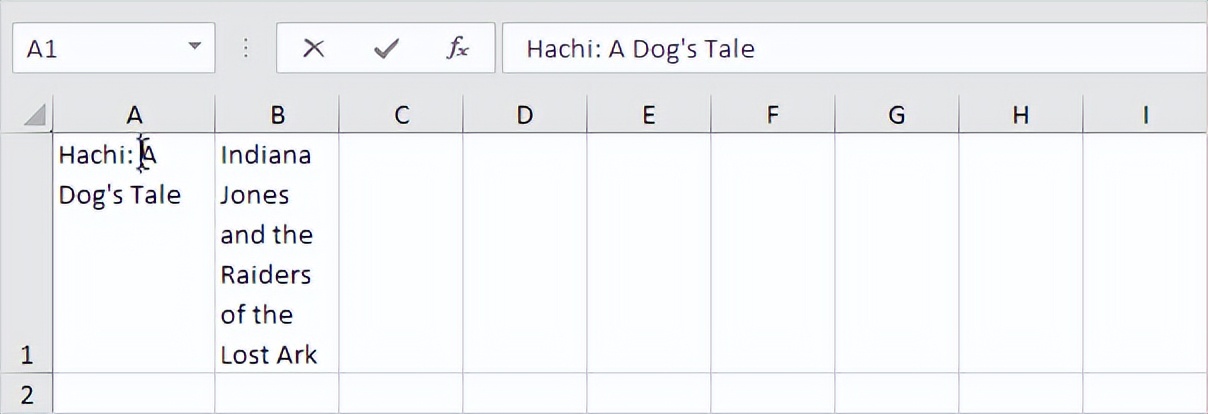Select column A header
1208x414 pixels.
click(134, 116)
